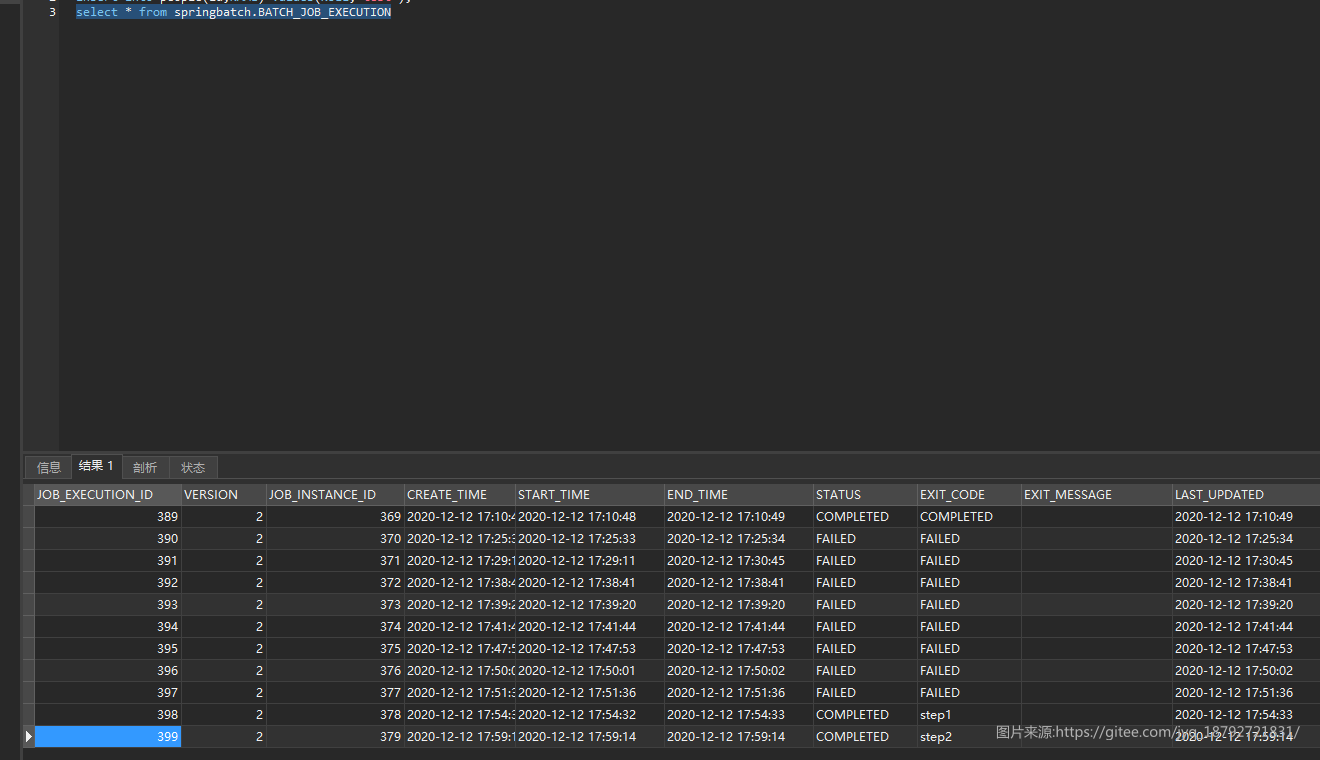The width and height of the screenshot is (1320, 760).
Task: Click EXIT_CODE cell step2
Action: coord(969,737)
